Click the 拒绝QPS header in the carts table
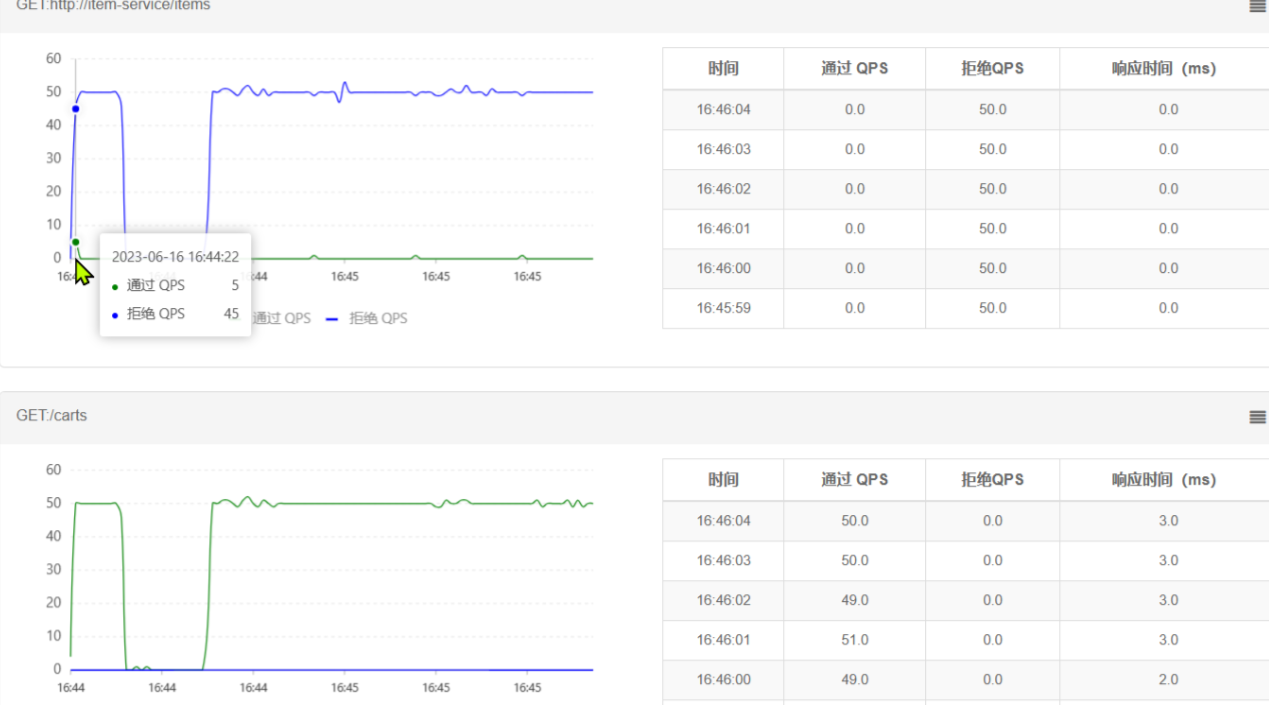Image resolution: width=1269 pixels, height=705 pixels. [x=992, y=480]
